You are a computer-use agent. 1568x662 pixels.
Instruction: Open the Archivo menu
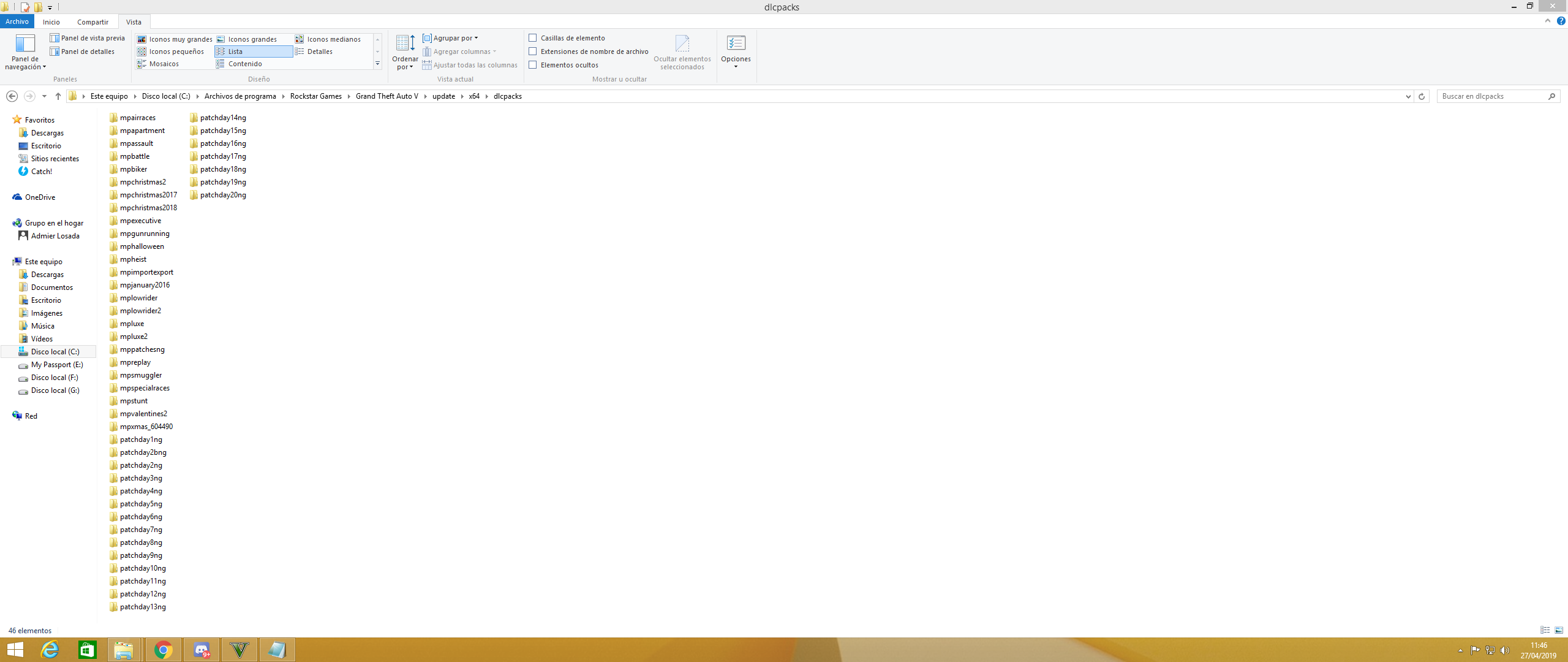pos(17,22)
